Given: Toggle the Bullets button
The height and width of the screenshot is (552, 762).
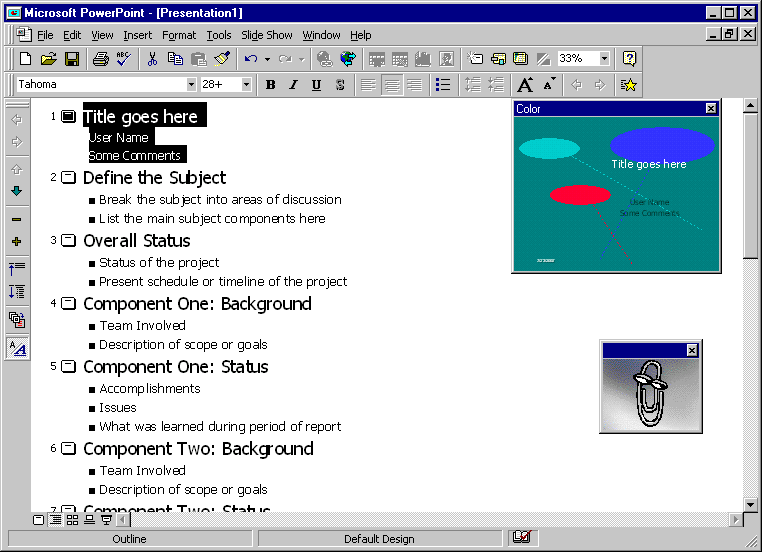Looking at the screenshot, I should tap(443, 85).
